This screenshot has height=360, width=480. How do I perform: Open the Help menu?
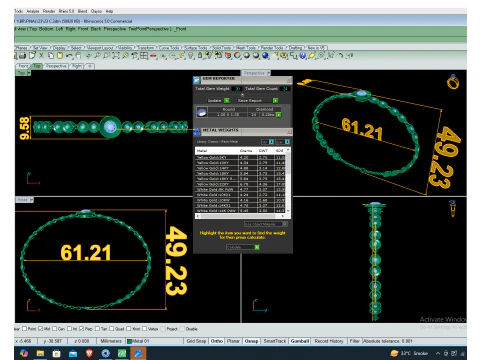click(x=109, y=11)
